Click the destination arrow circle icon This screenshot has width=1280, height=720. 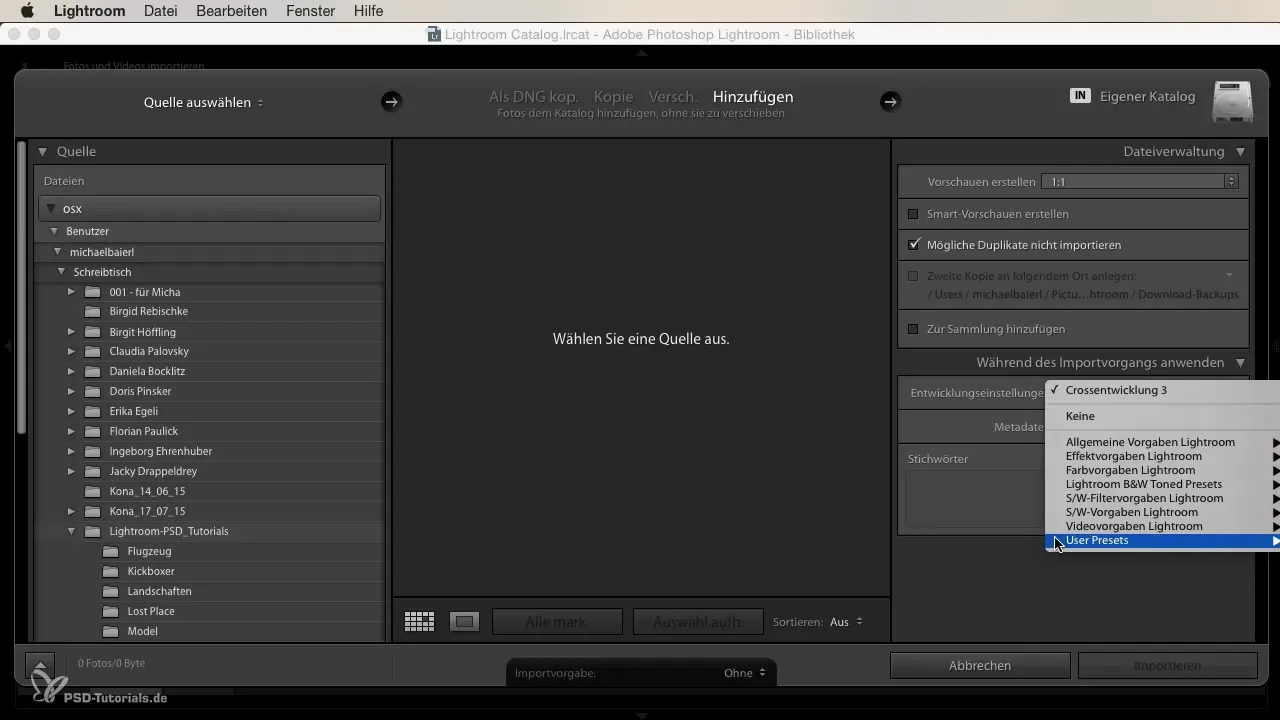(x=890, y=101)
